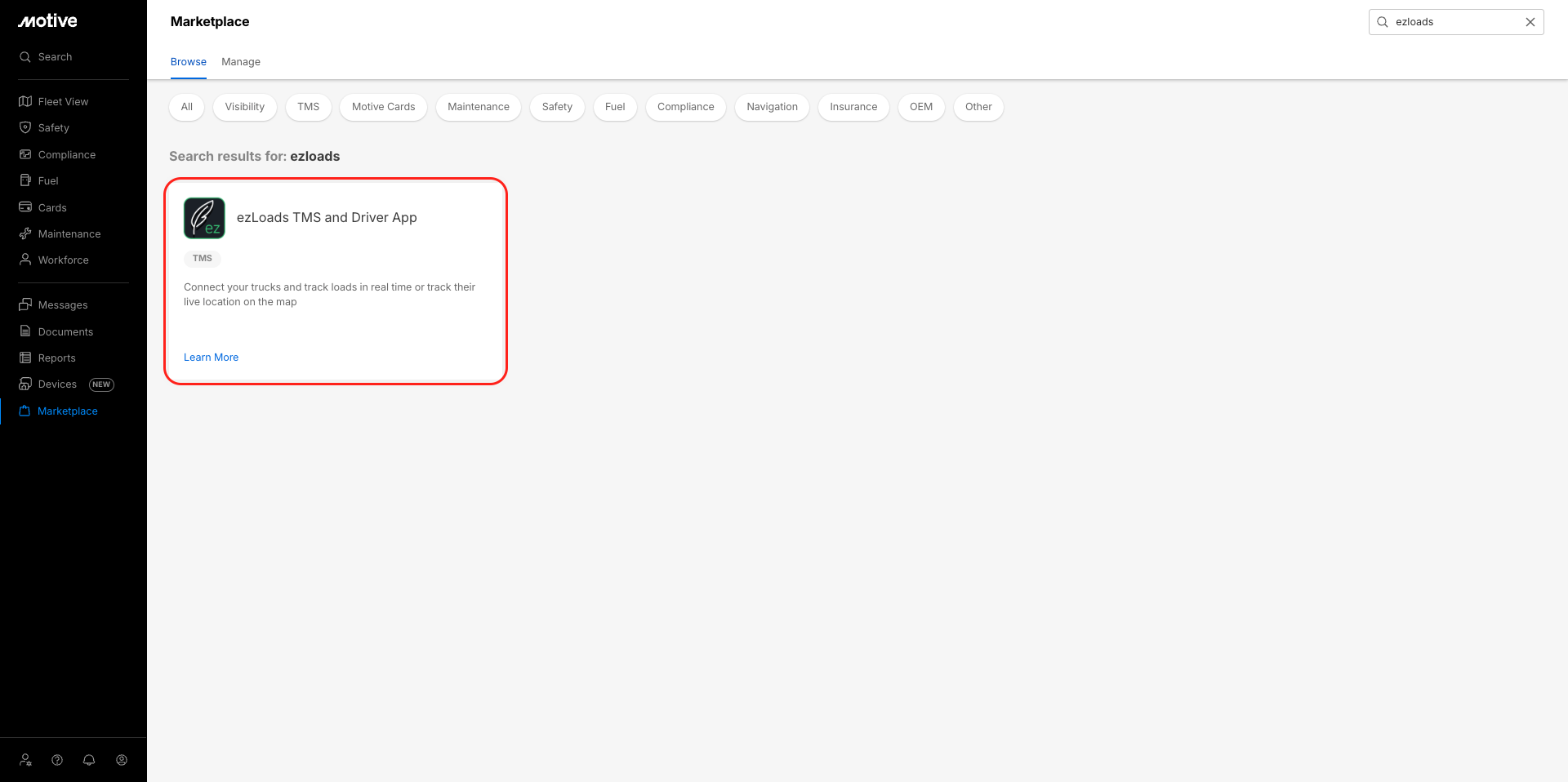Open the Learn More link for ezLoads

click(x=212, y=358)
